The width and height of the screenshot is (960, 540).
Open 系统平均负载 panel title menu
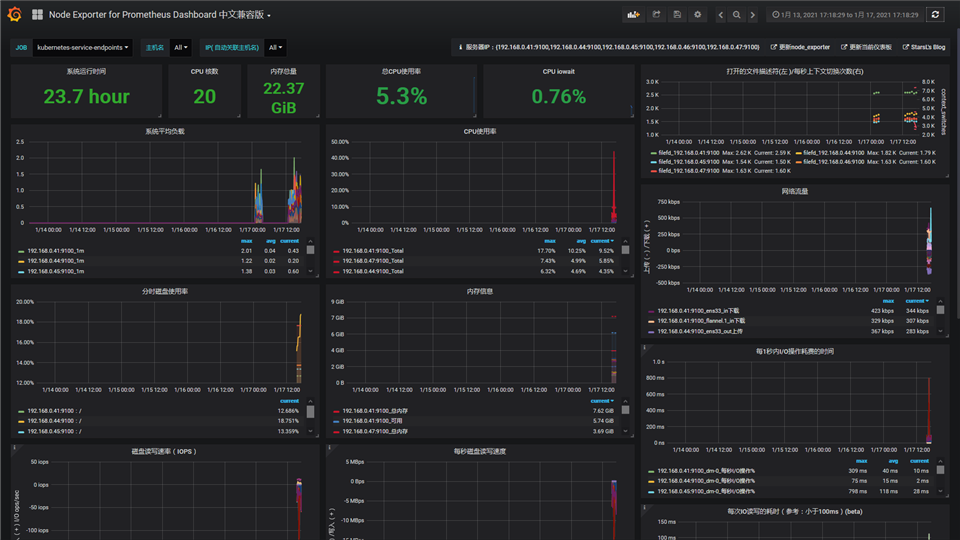coord(165,132)
